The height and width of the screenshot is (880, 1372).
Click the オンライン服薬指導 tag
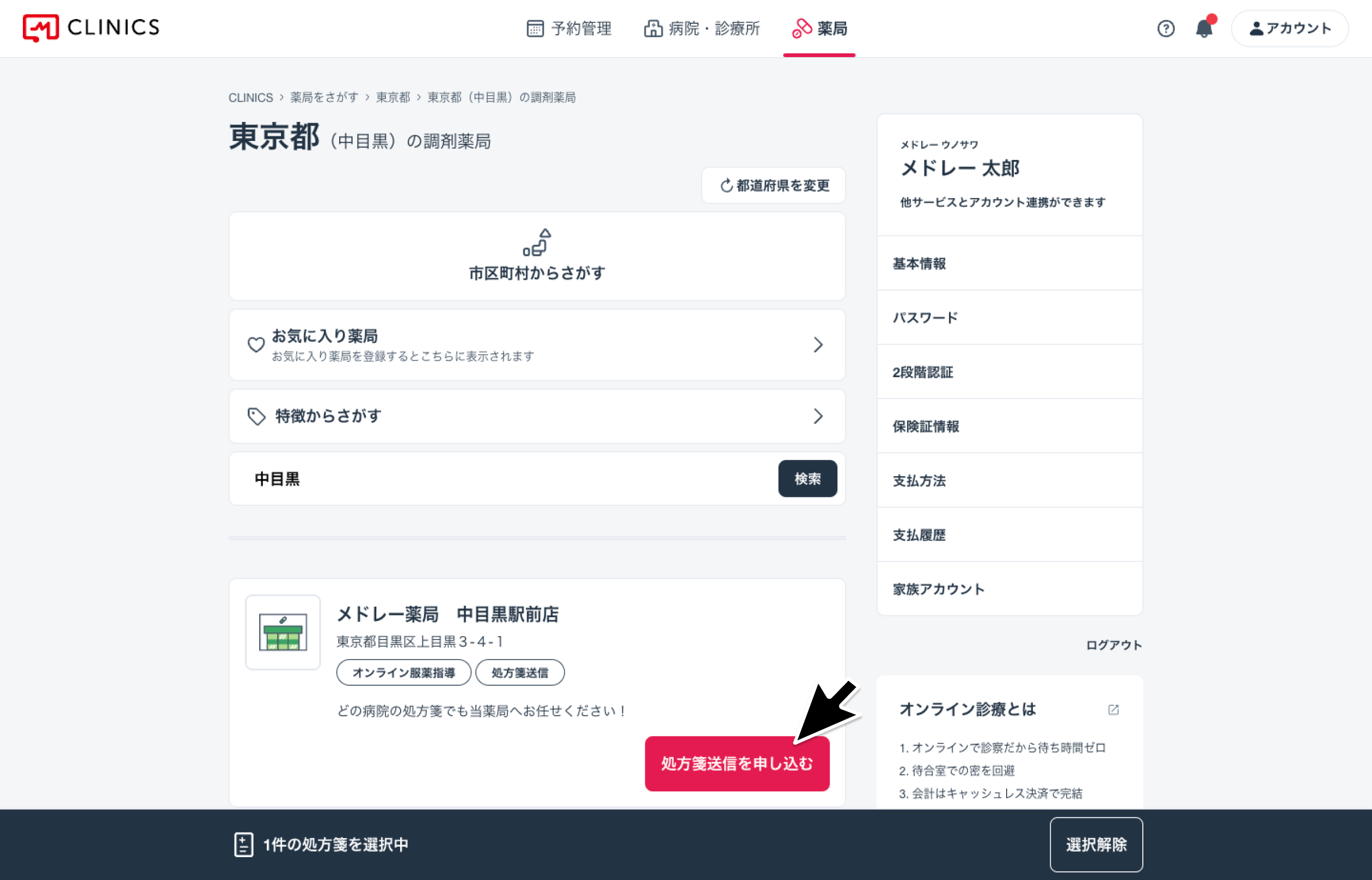click(403, 673)
